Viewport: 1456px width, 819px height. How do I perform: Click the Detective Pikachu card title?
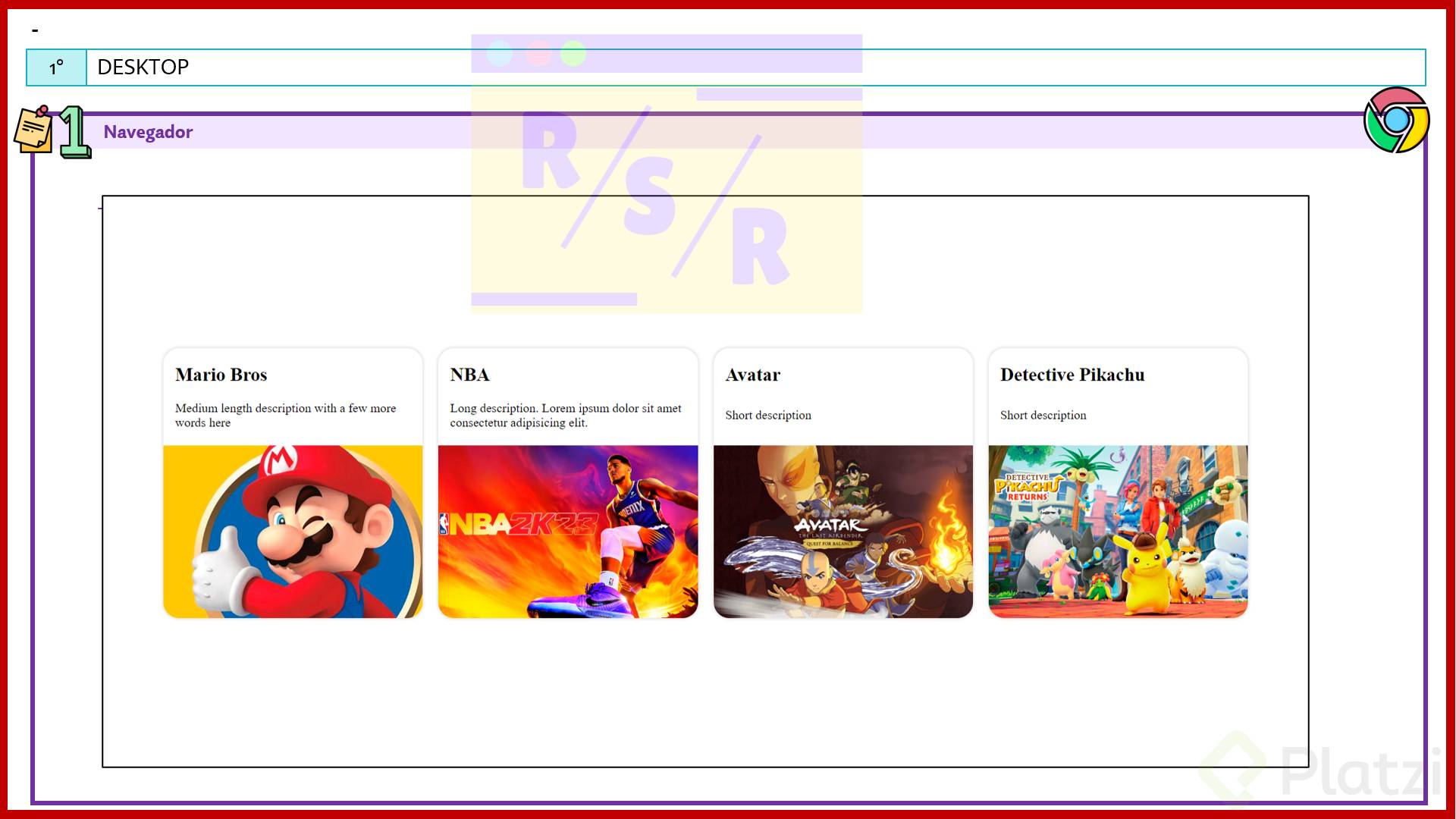1072,375
